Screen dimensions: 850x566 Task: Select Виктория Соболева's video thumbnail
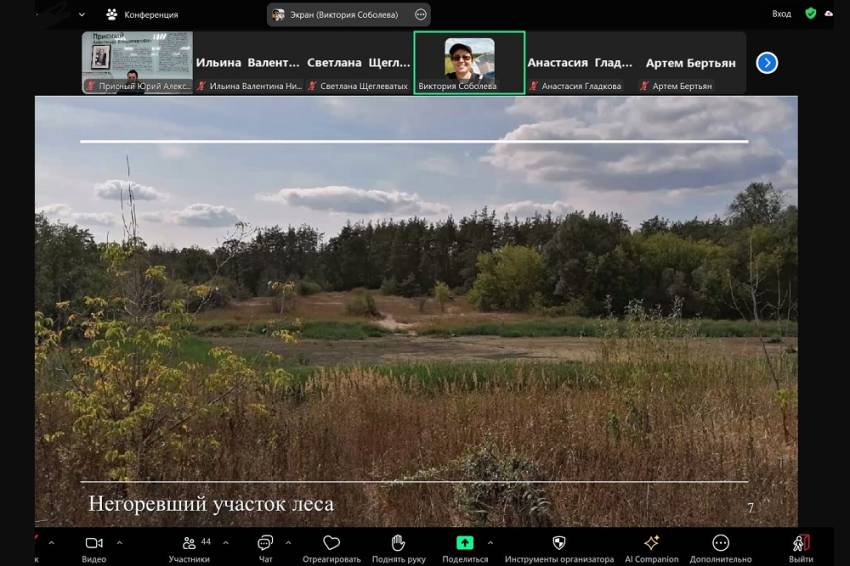pyautogui.click(x=469, y=62)
